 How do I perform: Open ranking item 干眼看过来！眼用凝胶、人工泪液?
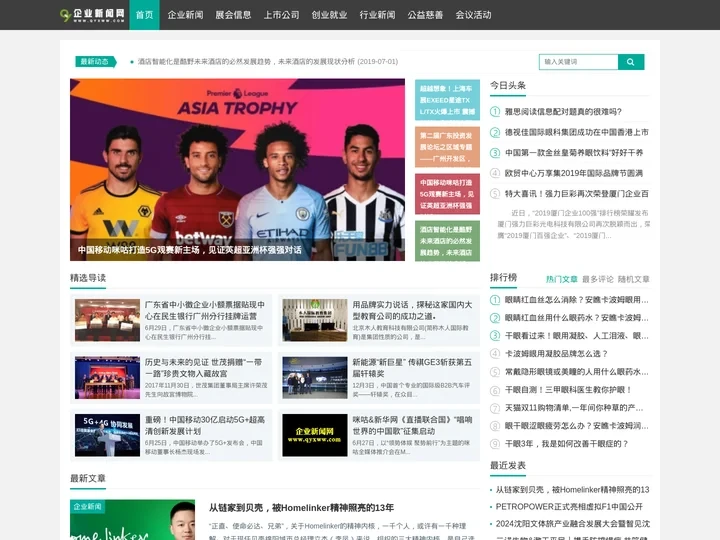coord(577,336)
